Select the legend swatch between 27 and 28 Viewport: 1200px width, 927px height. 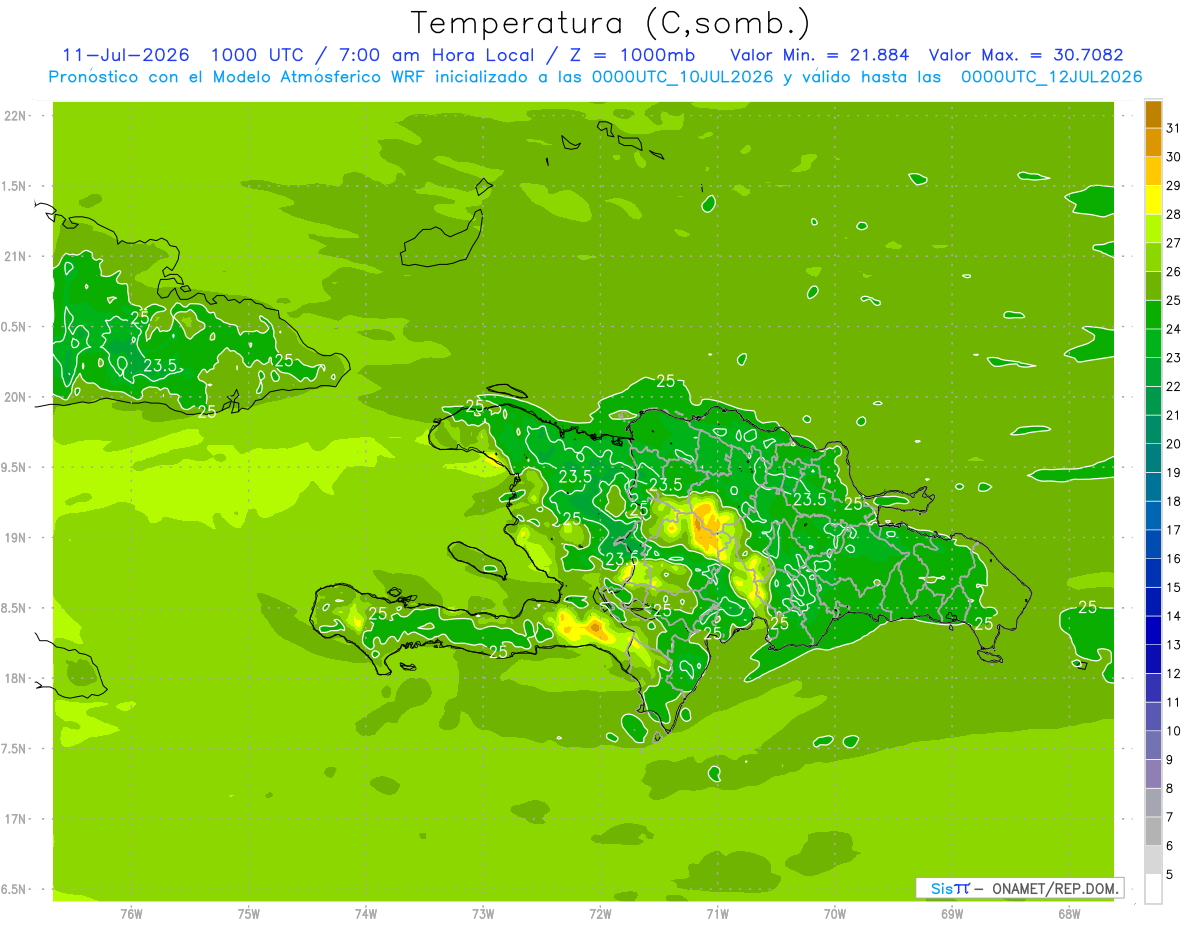click(1153, 229)
